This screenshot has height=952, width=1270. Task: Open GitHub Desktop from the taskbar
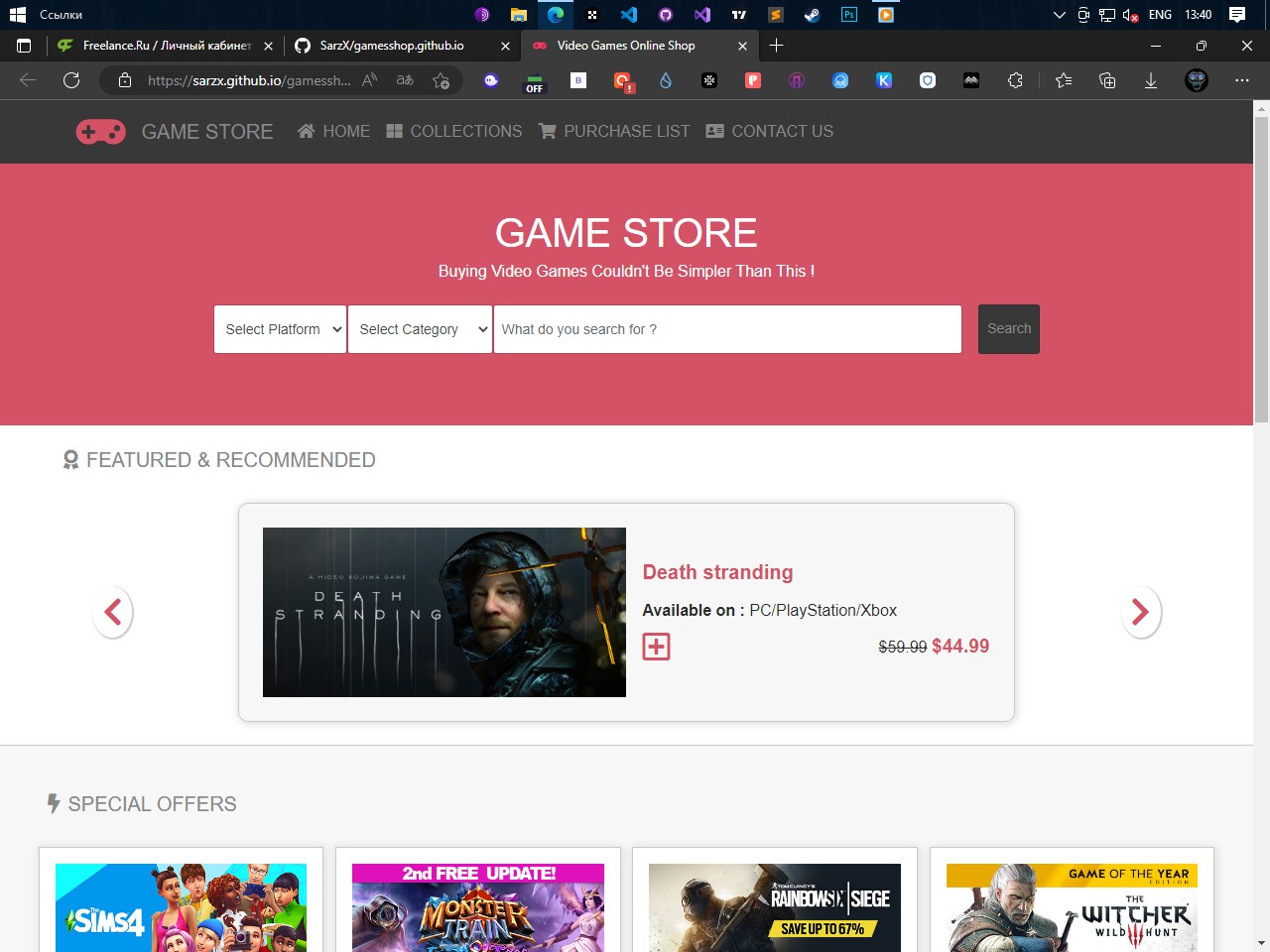click(x=666, y=15)
